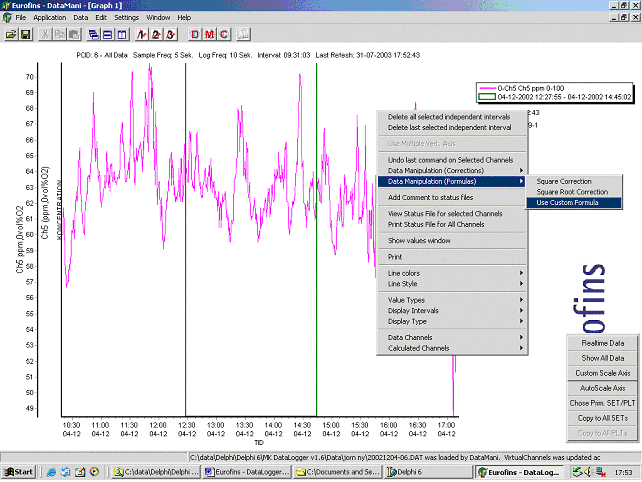Choose Print Status File for All Channels
642x482 pixels.
pyautogui.click(x=452, y=224)
